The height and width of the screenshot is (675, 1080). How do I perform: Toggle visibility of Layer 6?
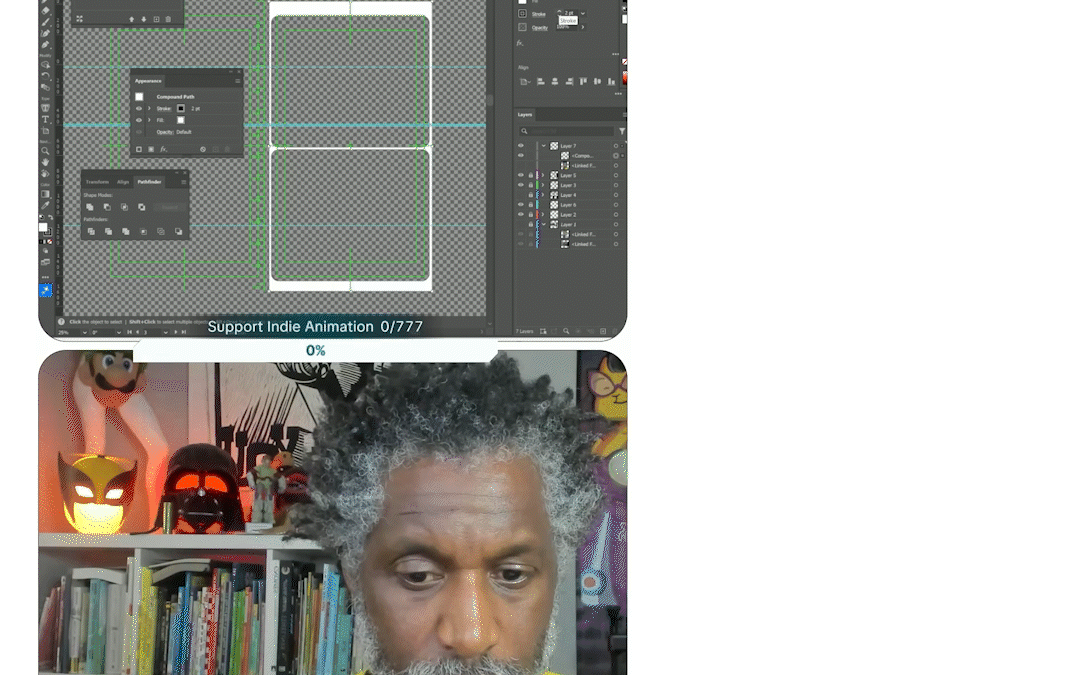point(521,205)
